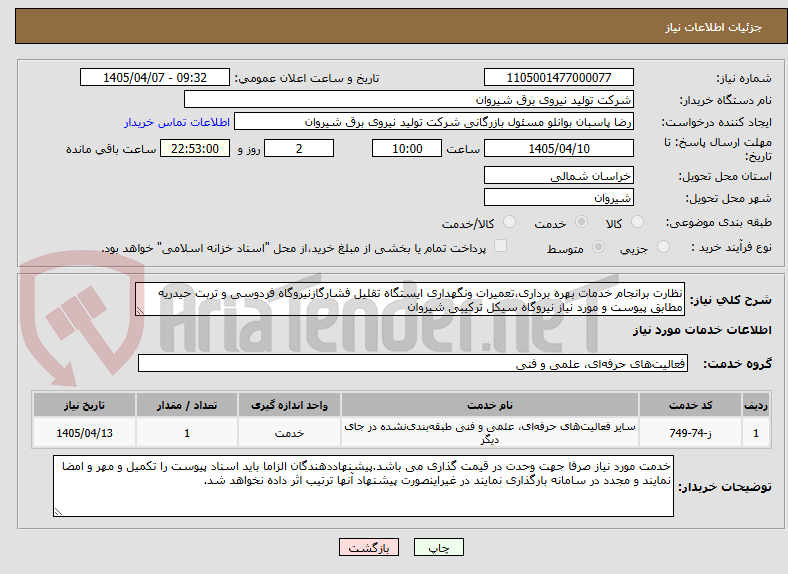The image size is (788, 574).
Task: Click the اطلاعات خدمات مورد نیاز heading
Action: 702,330
